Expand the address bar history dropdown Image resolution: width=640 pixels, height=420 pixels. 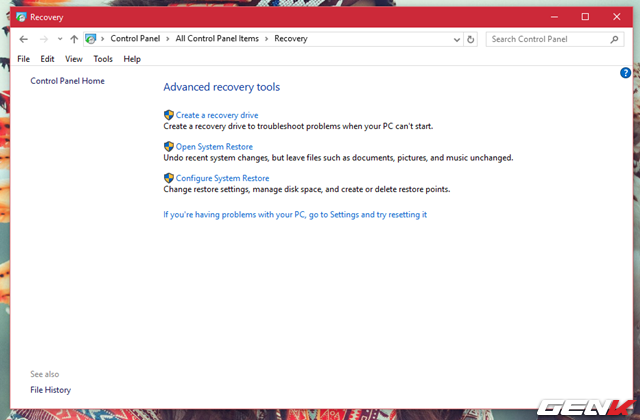[x=457, y=40]
